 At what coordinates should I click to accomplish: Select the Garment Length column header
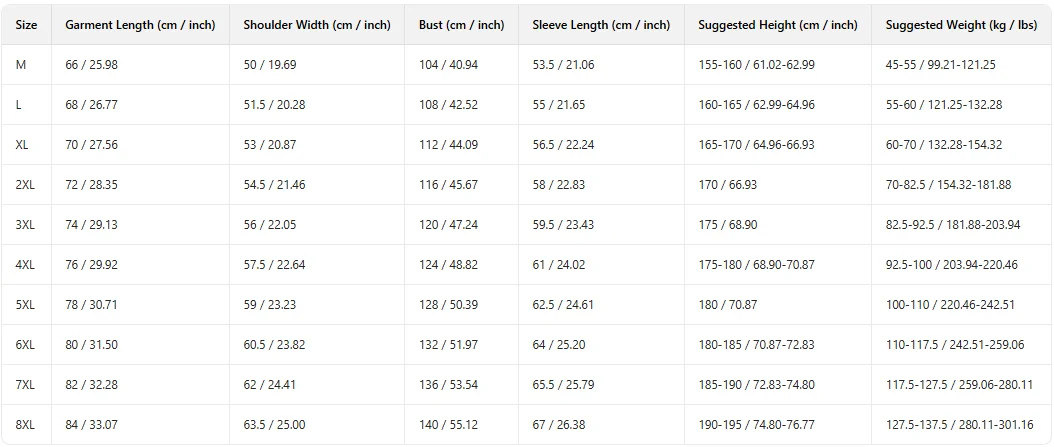(140, 25)
